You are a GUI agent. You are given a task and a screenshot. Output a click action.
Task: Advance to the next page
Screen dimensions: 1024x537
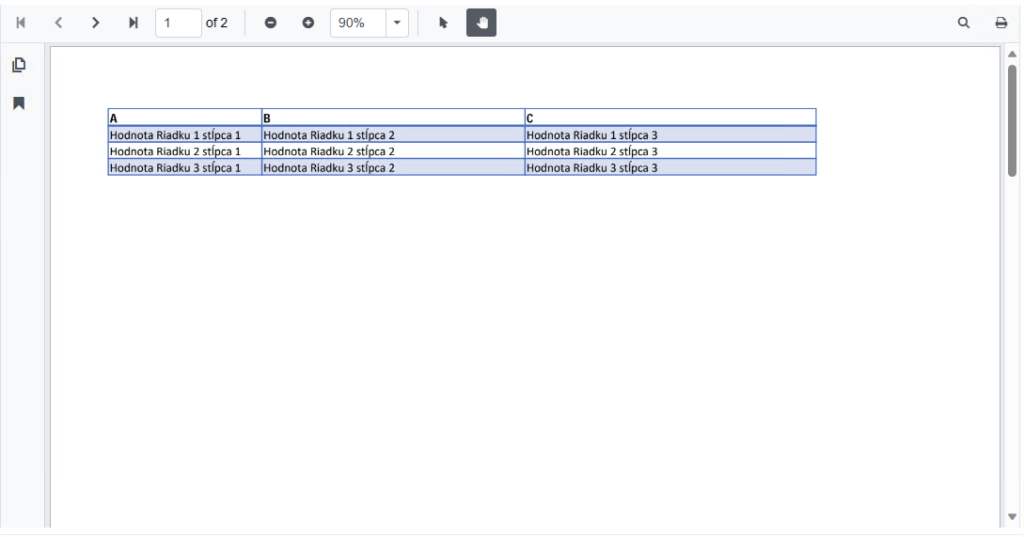pos(96,23)
